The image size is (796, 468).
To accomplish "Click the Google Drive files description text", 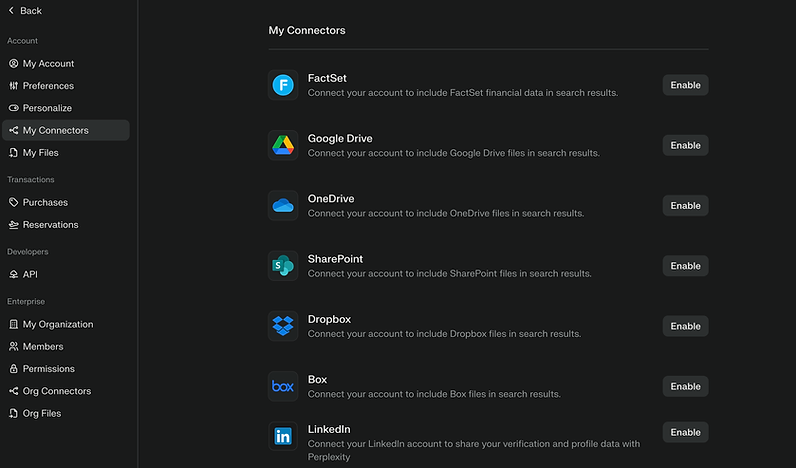I will pos(454,153).
